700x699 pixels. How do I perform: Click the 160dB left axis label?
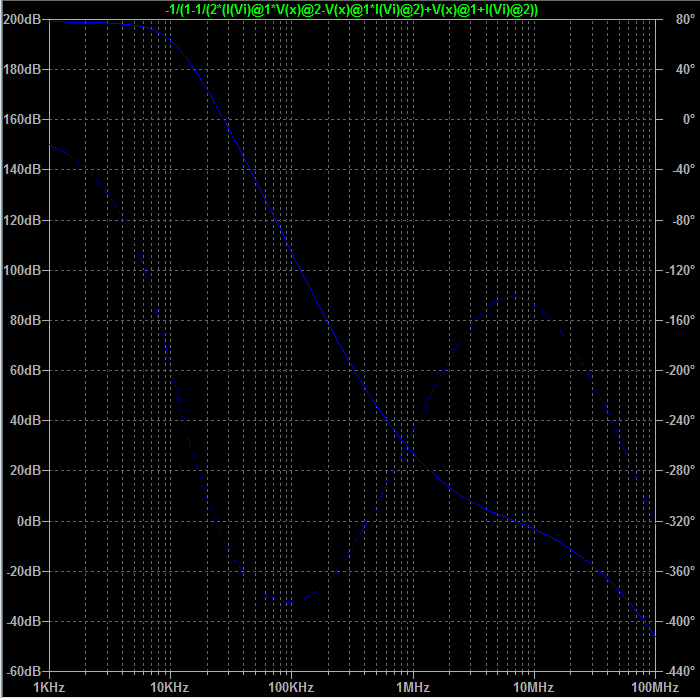click(x=22, y=119)
